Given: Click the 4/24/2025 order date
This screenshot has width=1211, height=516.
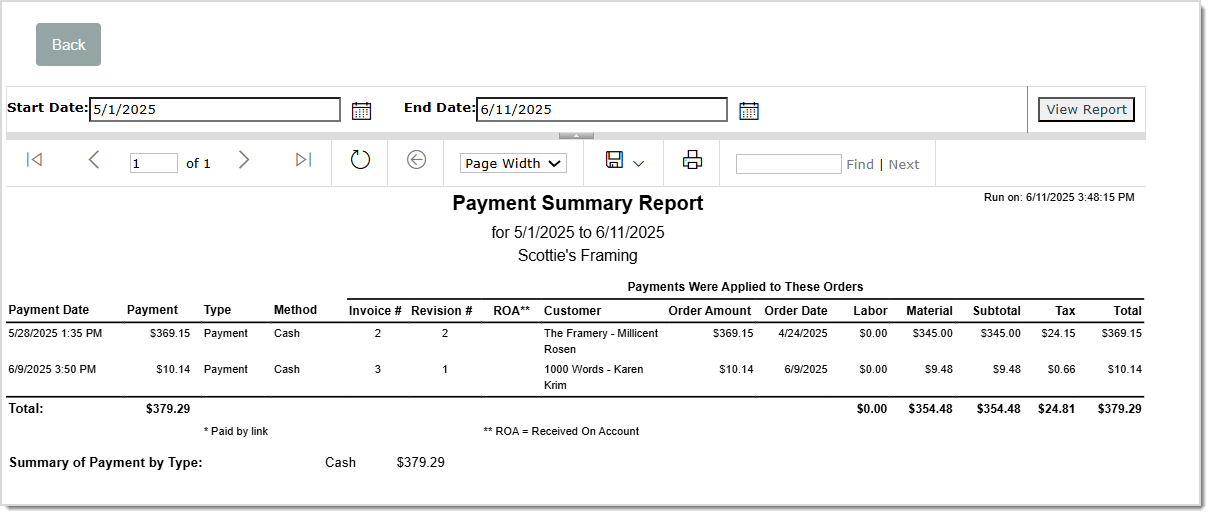Looking at the screenshot, I should 803,333.
